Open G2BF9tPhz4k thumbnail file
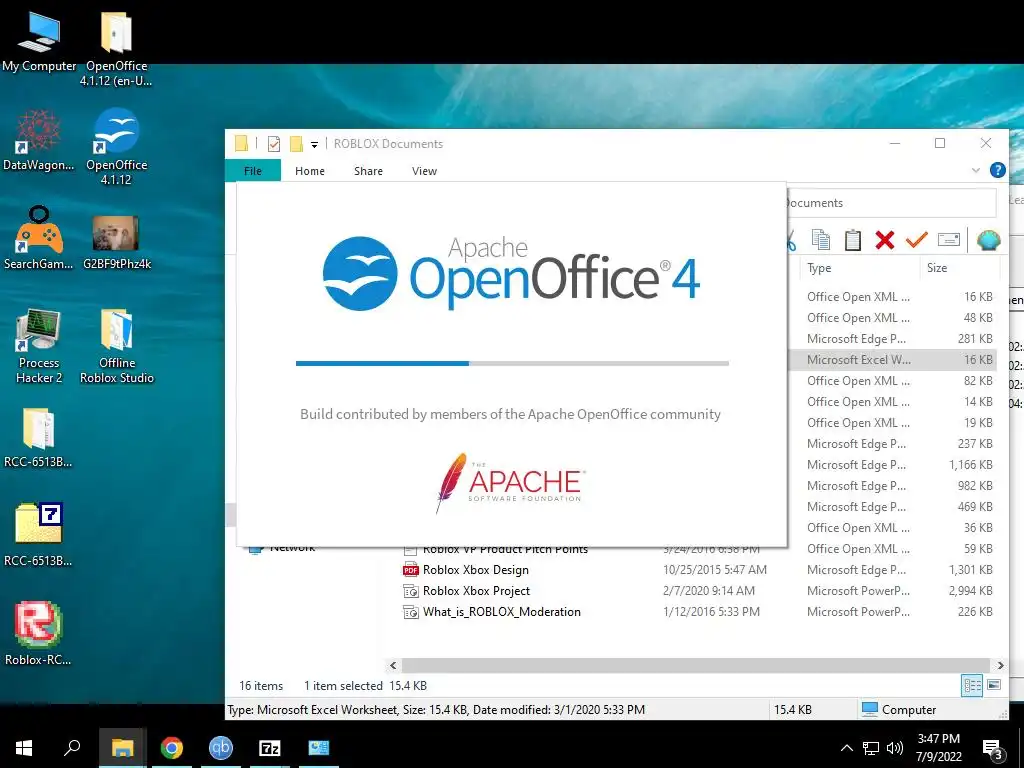 click(116, 242)
